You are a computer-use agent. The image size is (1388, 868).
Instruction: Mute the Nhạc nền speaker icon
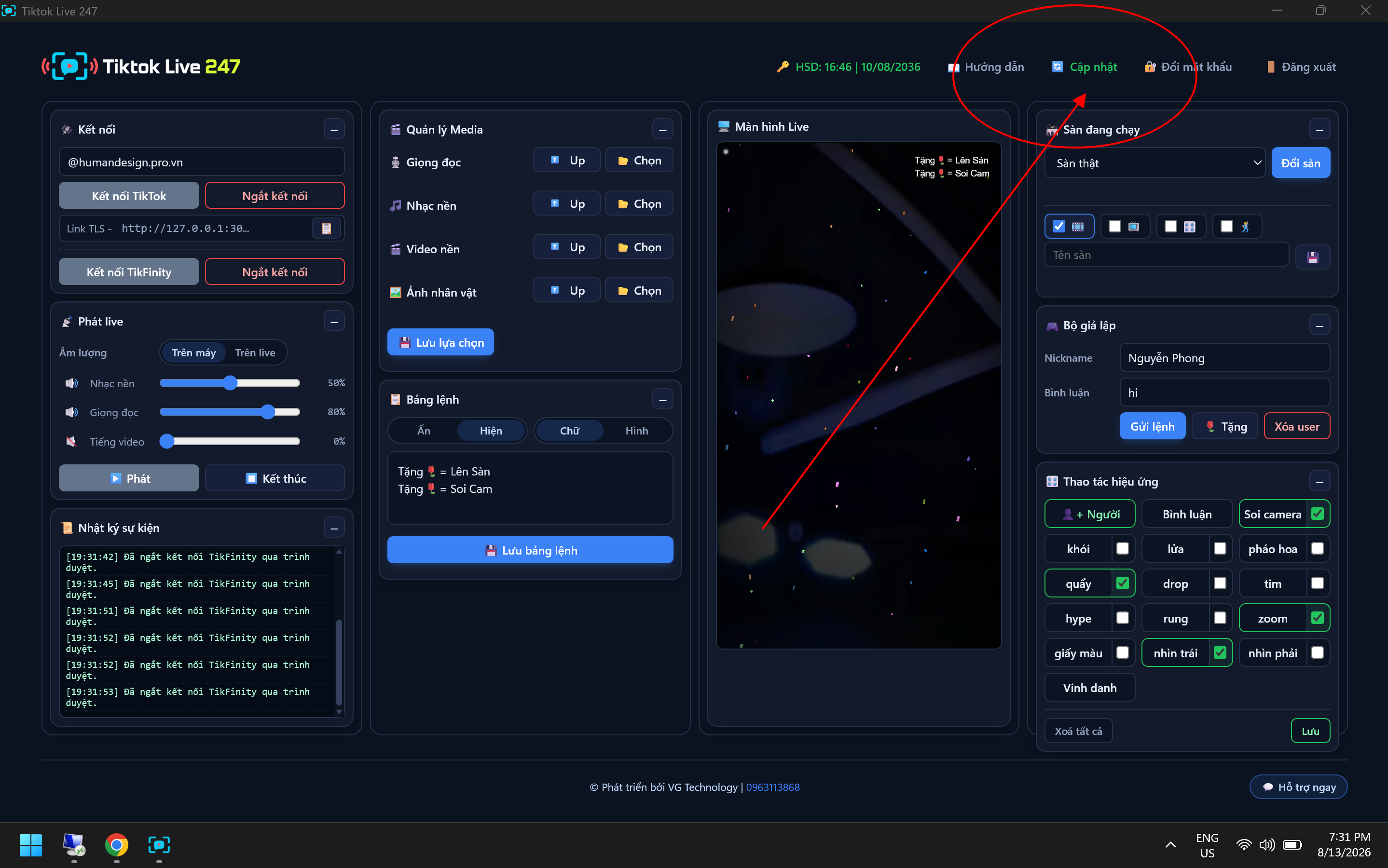[x=71, y=383]
